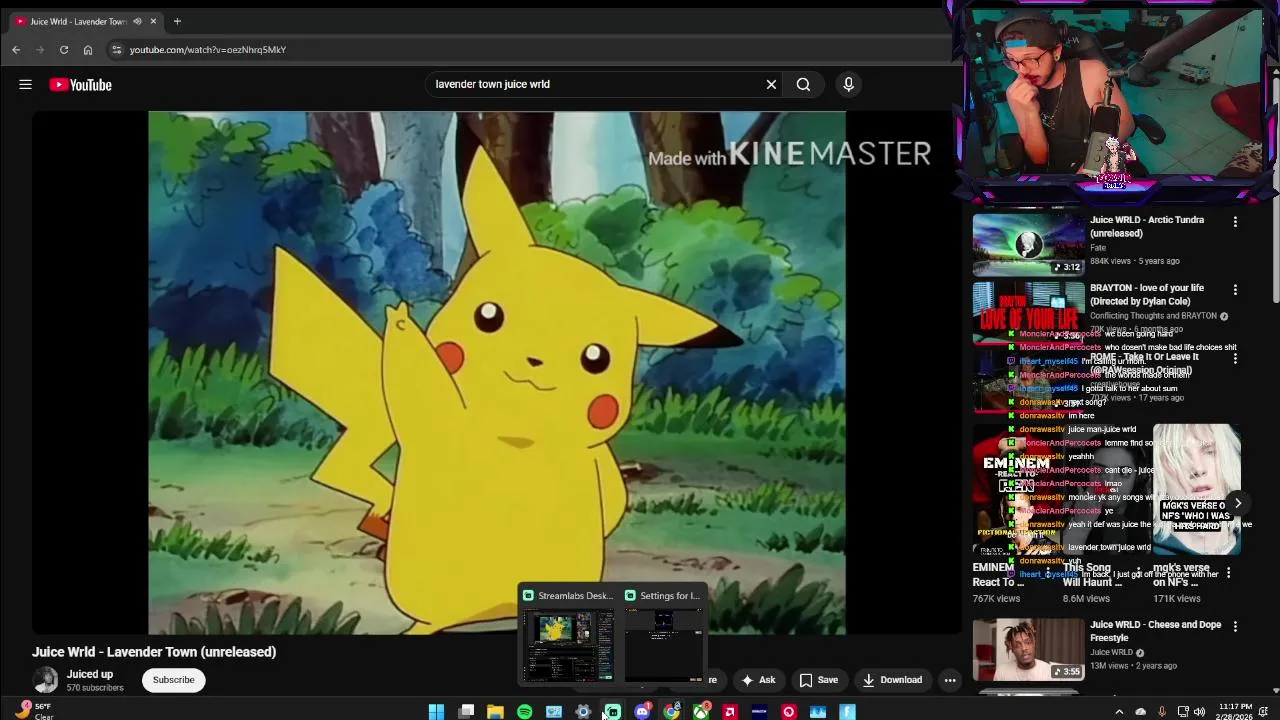Subscribe to Juiced up
The height and width of the screenshot is (720, 1280).
(173, 680)
